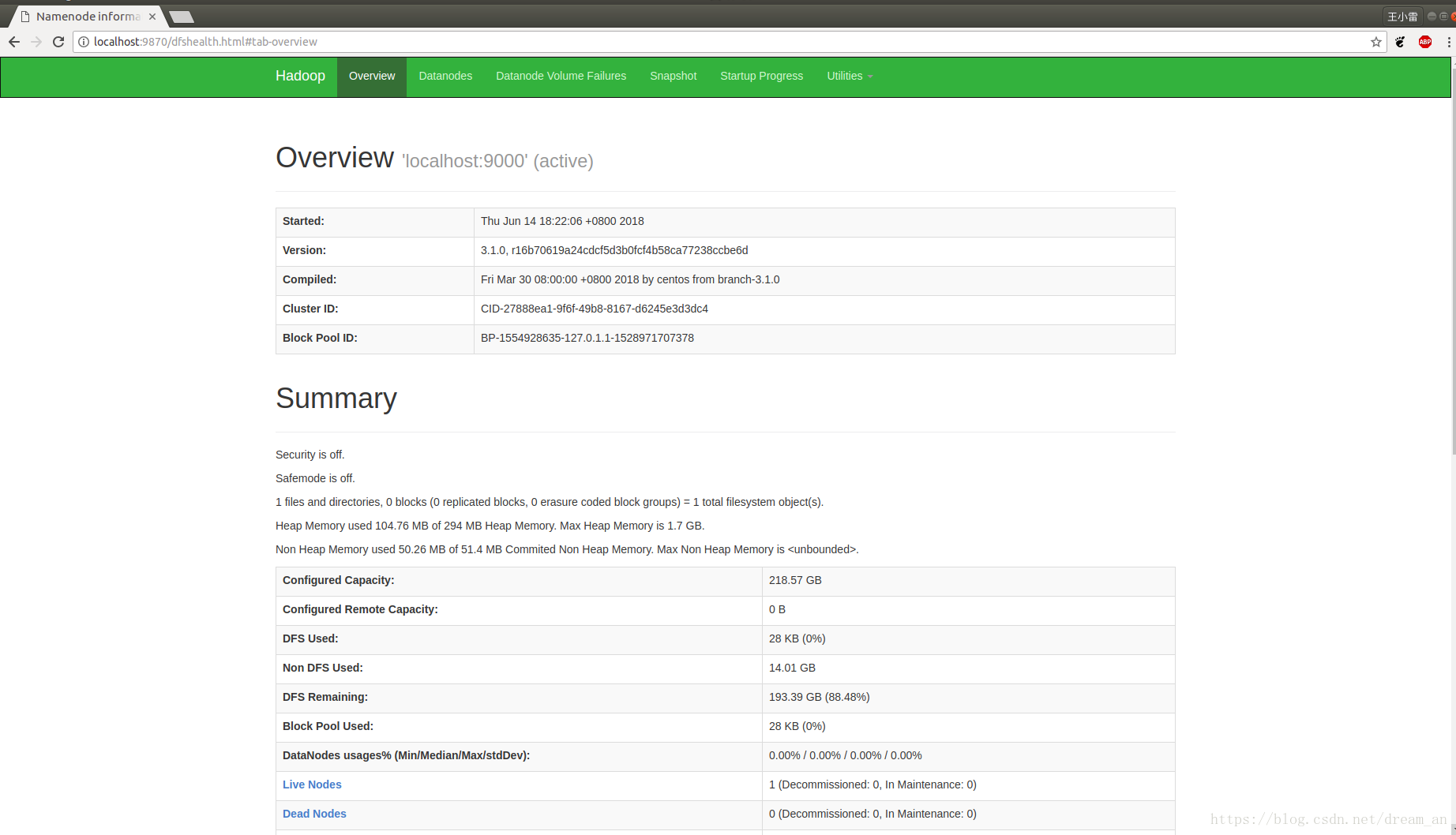
Task: Open the Startup Progress tab
Action: (761, 76)
